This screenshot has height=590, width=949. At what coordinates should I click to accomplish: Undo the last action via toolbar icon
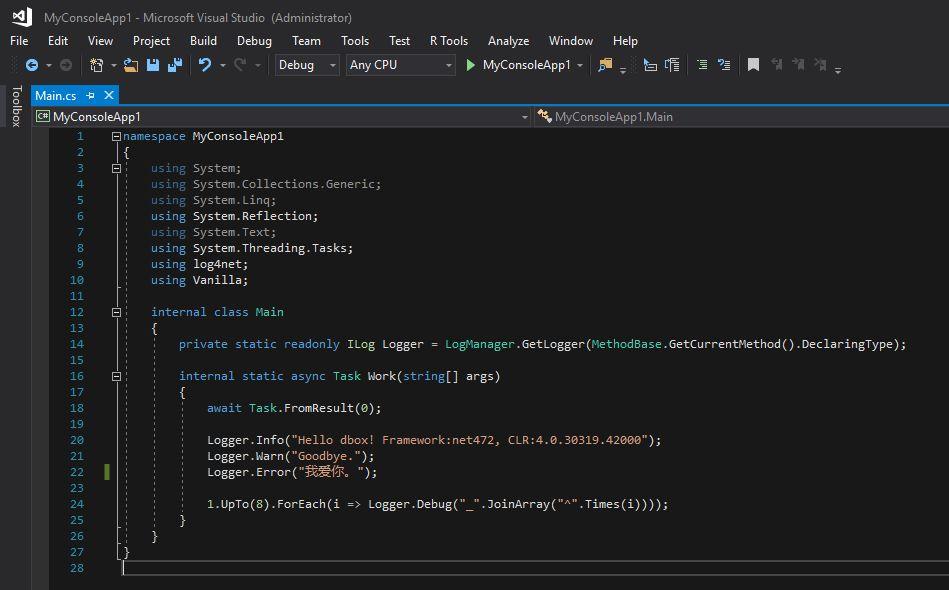point(205,65)
